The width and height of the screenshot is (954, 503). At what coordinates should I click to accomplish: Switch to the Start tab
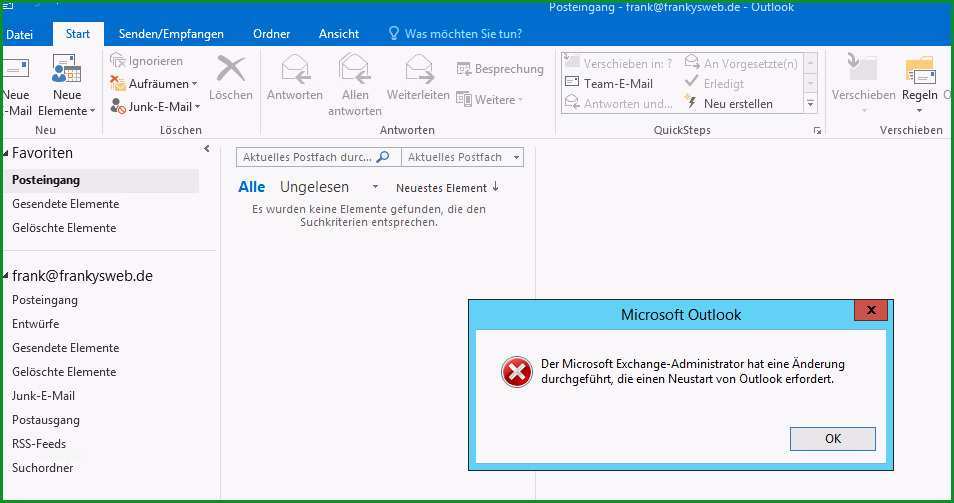(78, 34)
